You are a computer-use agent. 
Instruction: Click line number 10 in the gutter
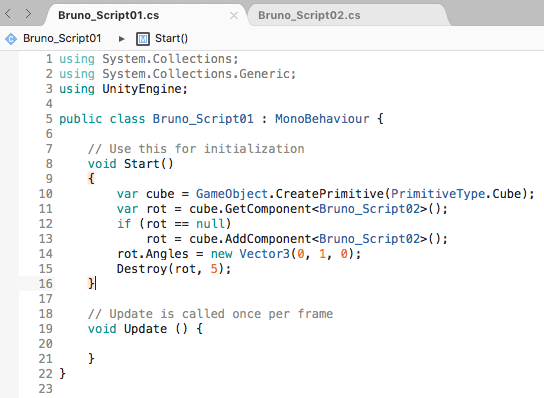pyautogui.click(x=45, y=194)
